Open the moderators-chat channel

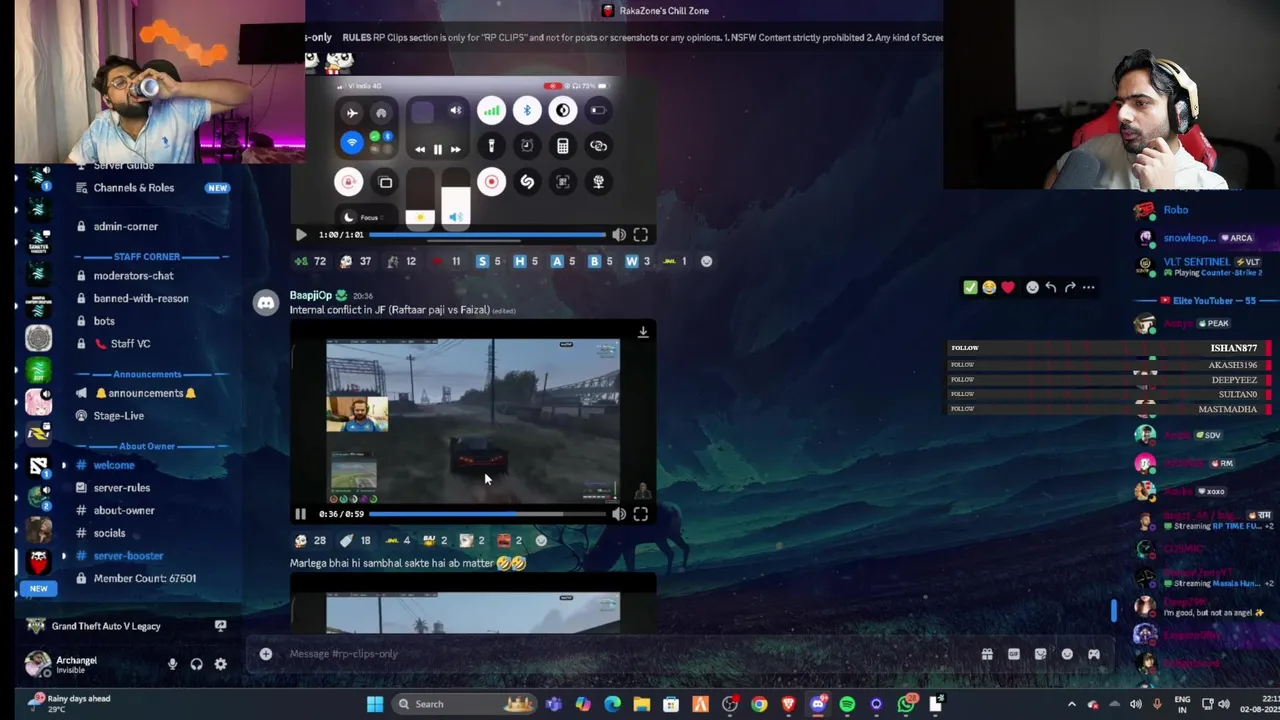[x=133, y=276]
